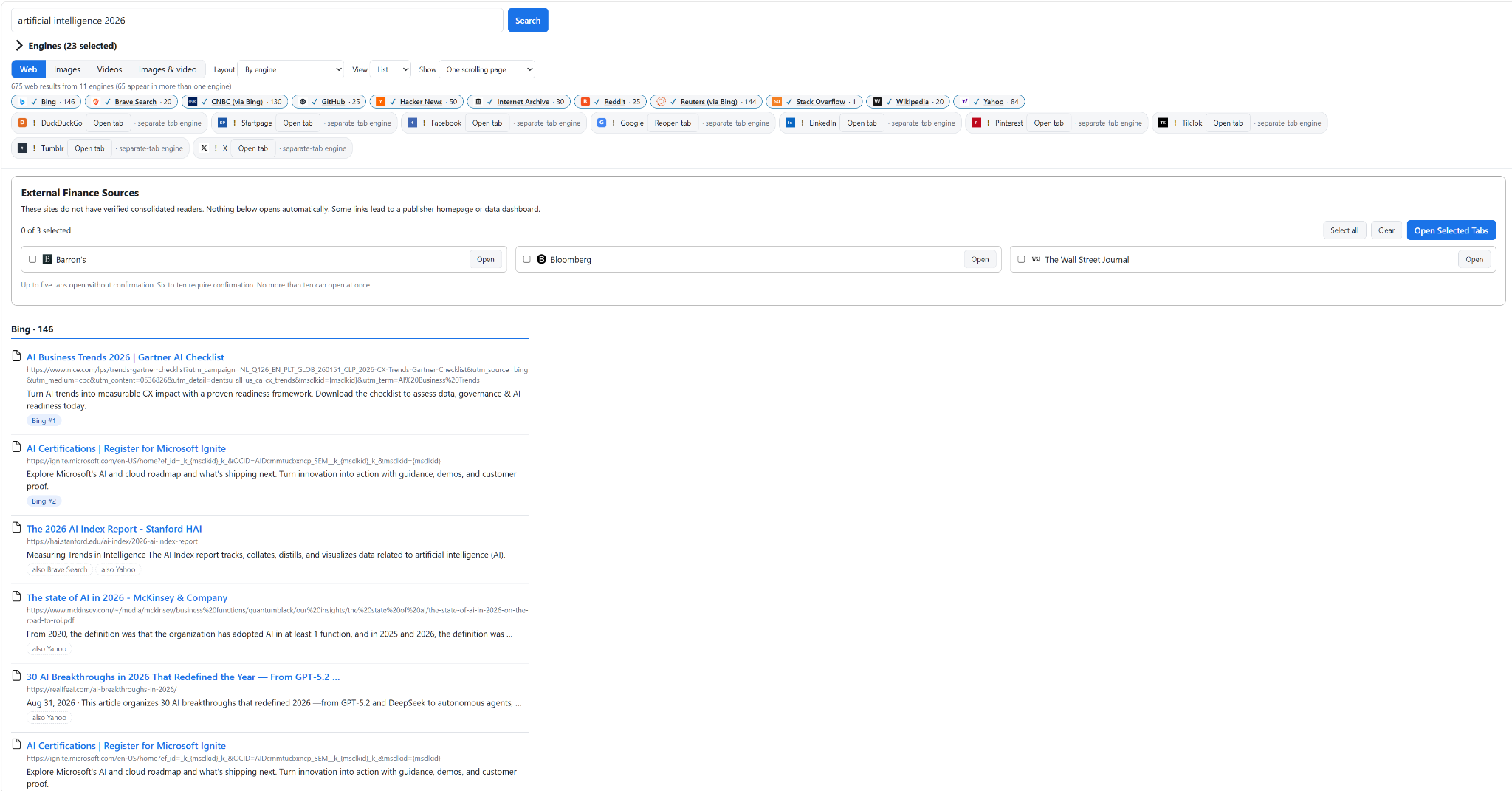Screen dimensions: 1512x791
Task: Click the blue Search button
Action: click(x=528, y=20)
